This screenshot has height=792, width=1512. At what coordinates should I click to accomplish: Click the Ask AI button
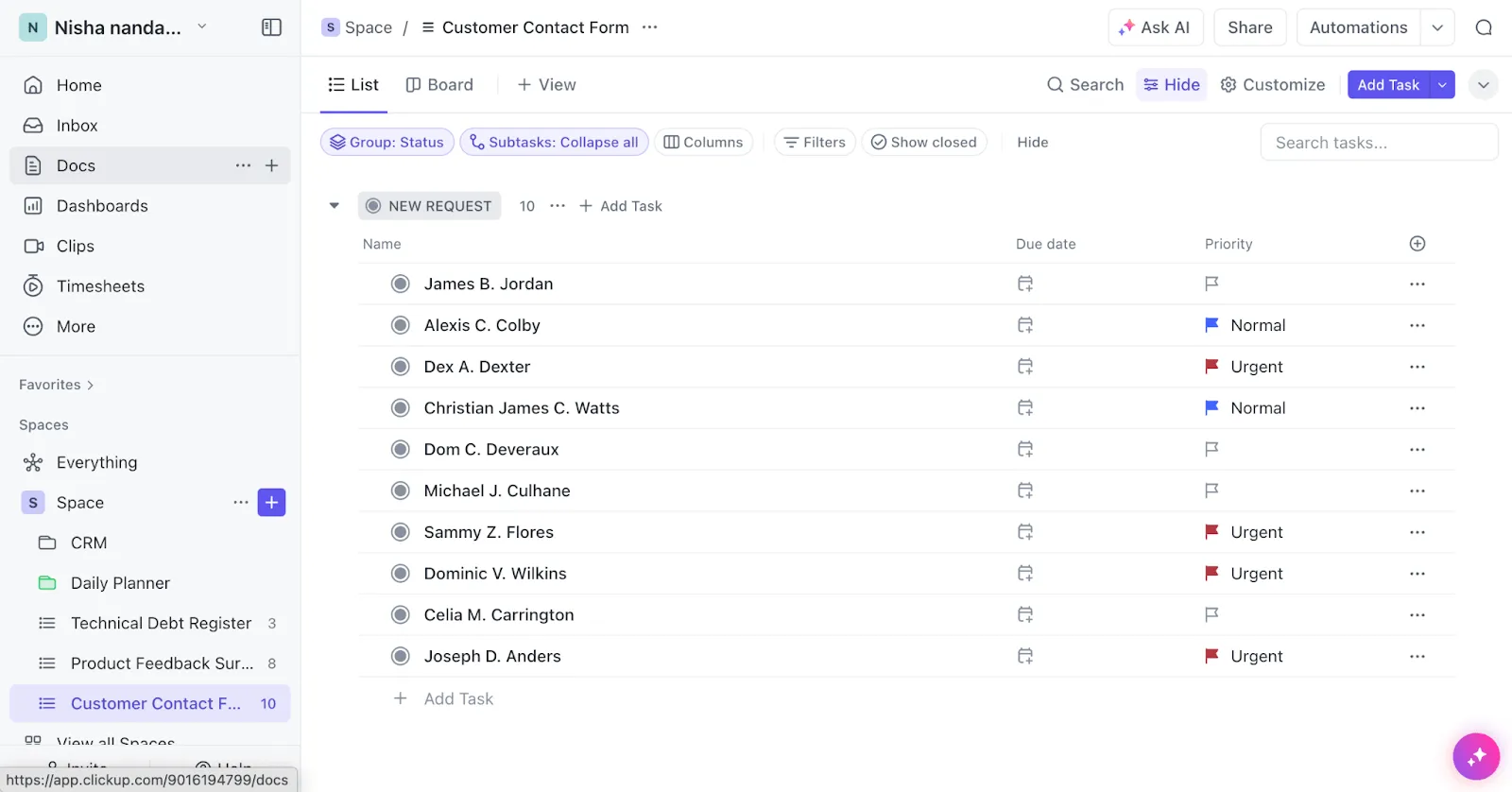1155,27
